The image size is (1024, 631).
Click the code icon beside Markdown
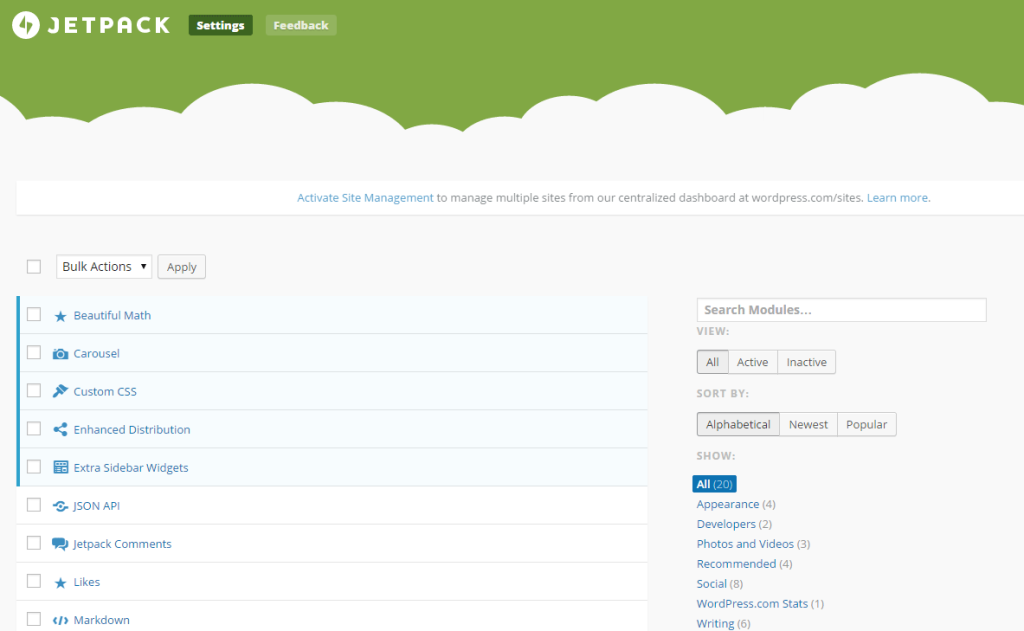[x=61, y=619]
